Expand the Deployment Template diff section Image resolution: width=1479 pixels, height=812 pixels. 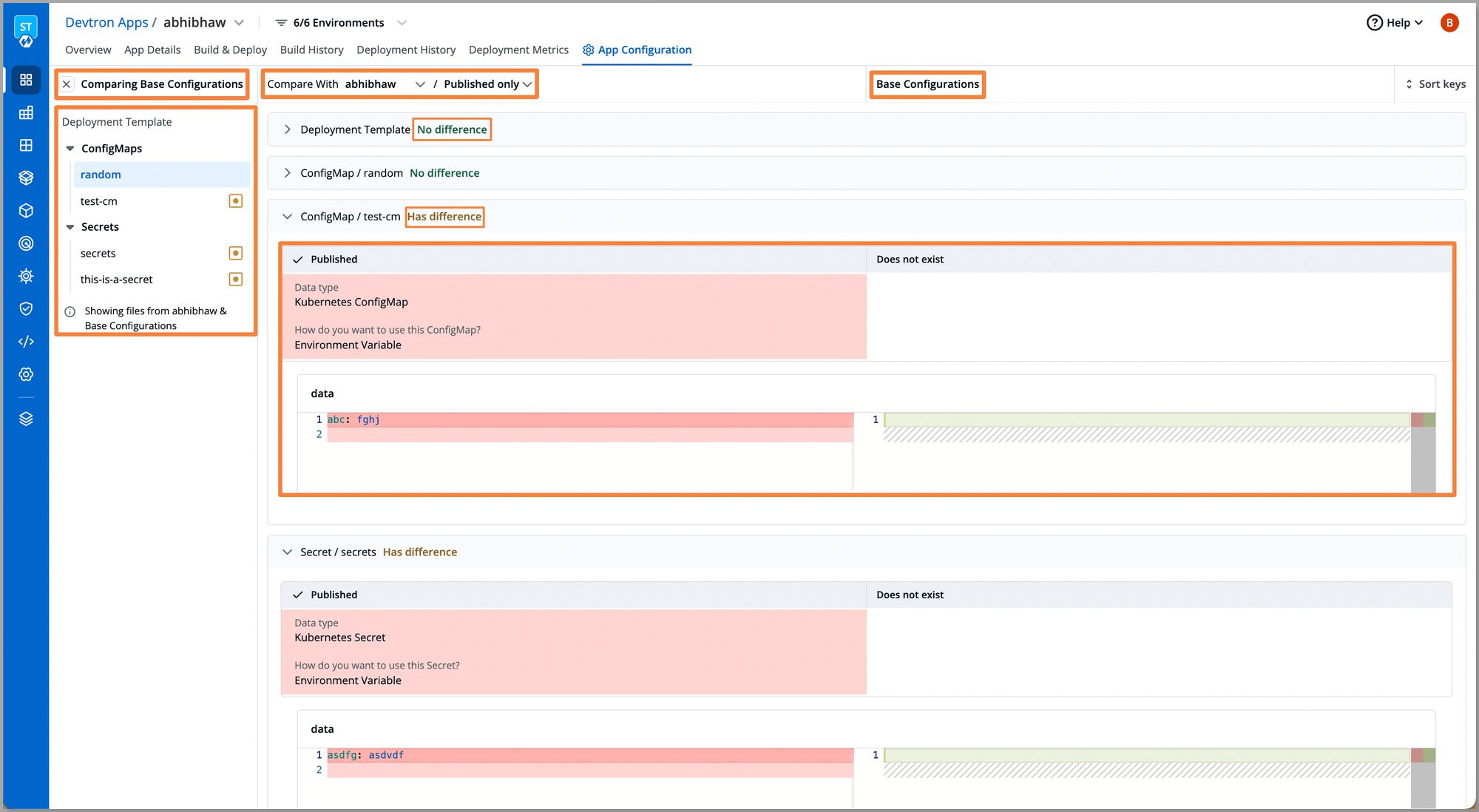point(287,129)
